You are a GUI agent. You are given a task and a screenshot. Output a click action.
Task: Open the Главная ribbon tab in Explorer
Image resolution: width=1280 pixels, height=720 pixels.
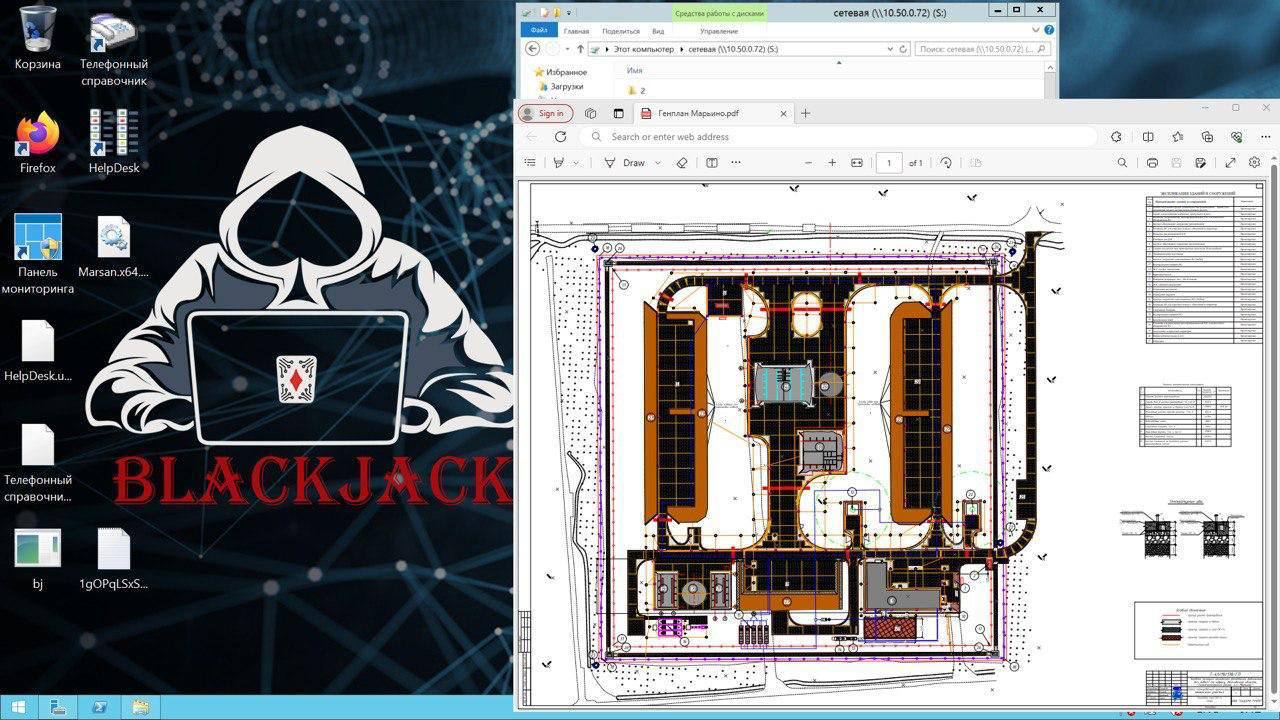(x=576, y=31)
